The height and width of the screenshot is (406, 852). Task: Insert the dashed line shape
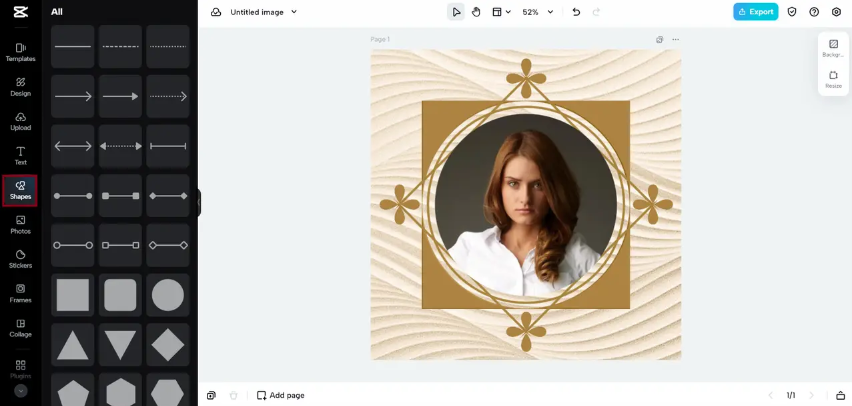coord(120,47)
